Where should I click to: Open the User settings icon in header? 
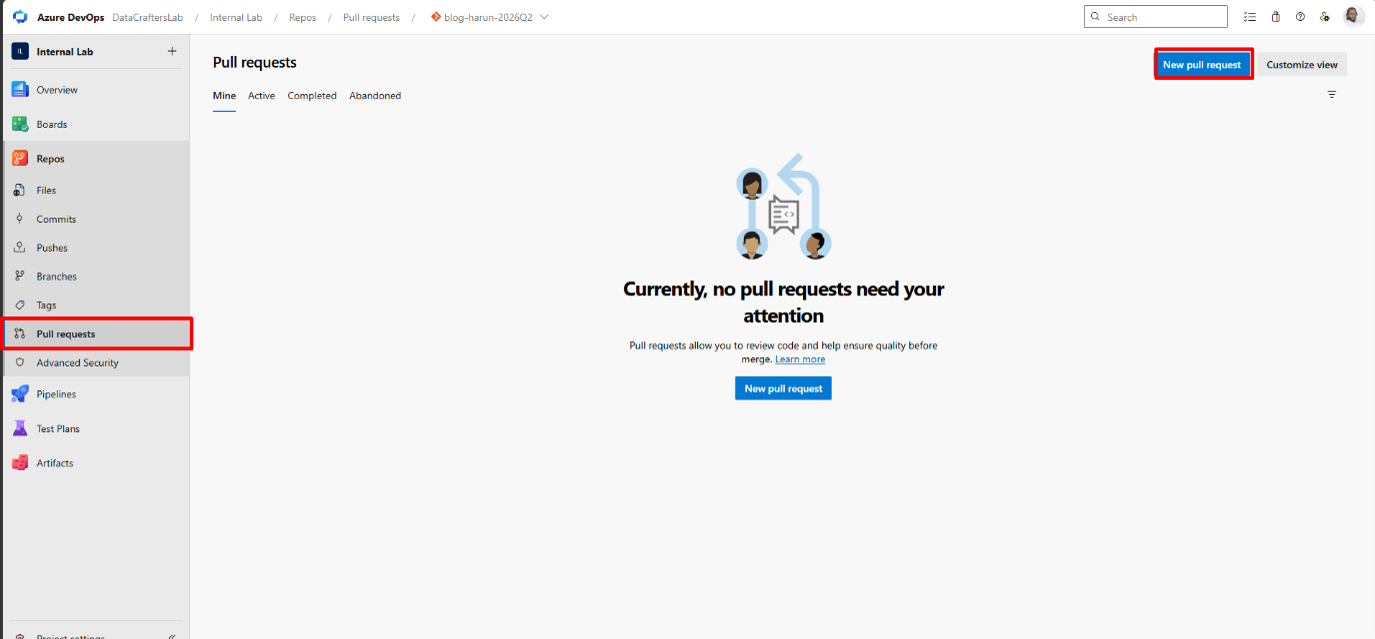click(x=1325, y=17)
